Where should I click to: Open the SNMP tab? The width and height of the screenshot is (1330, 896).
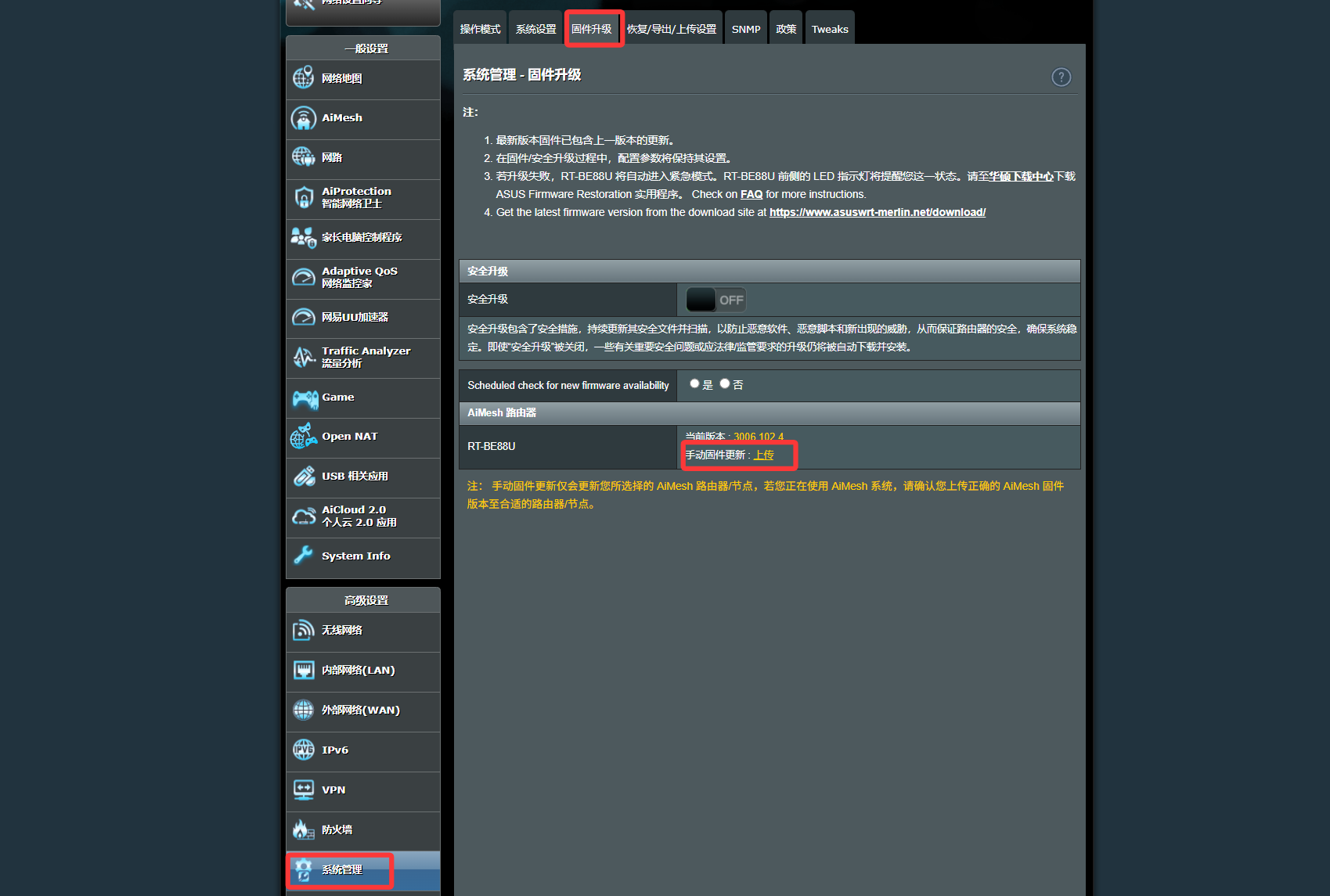tap(746, 29)
